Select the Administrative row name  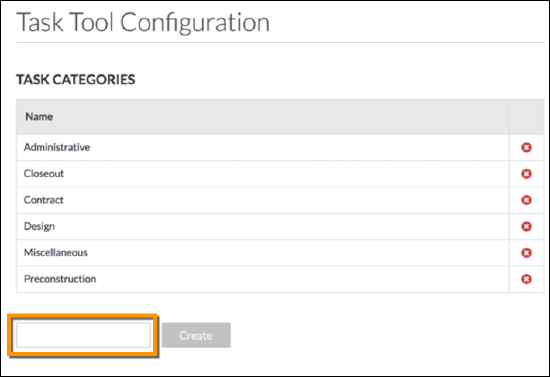(x=57, y=147)
